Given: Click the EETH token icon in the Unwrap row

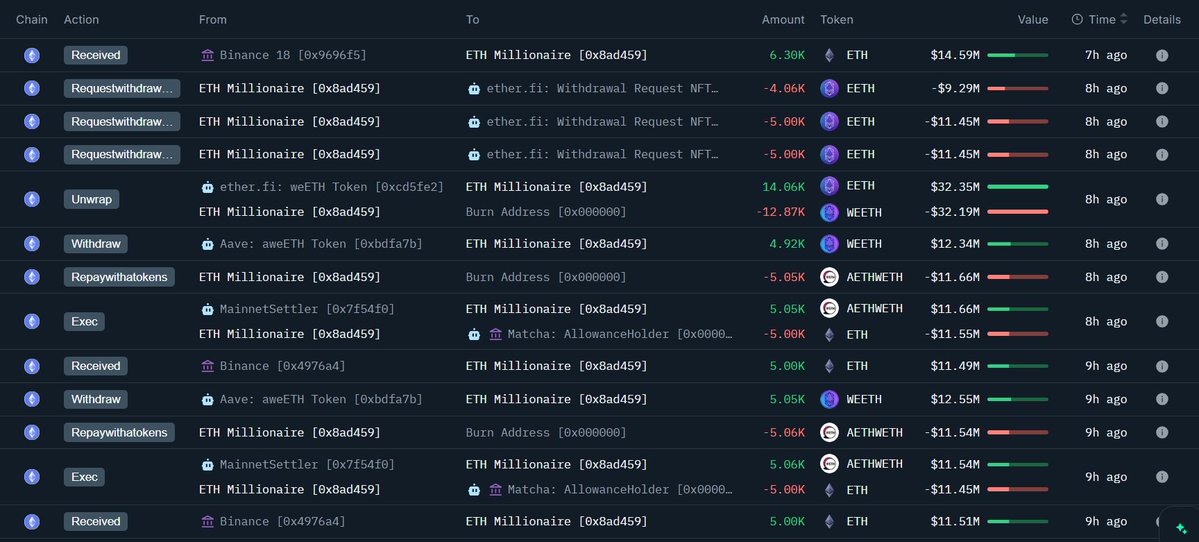Looking at the screenshot, I should (x=829, y=186).
